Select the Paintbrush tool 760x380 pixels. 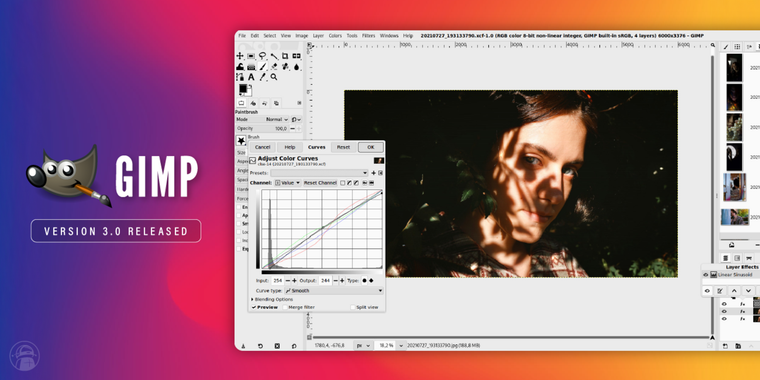pos(262,67)
